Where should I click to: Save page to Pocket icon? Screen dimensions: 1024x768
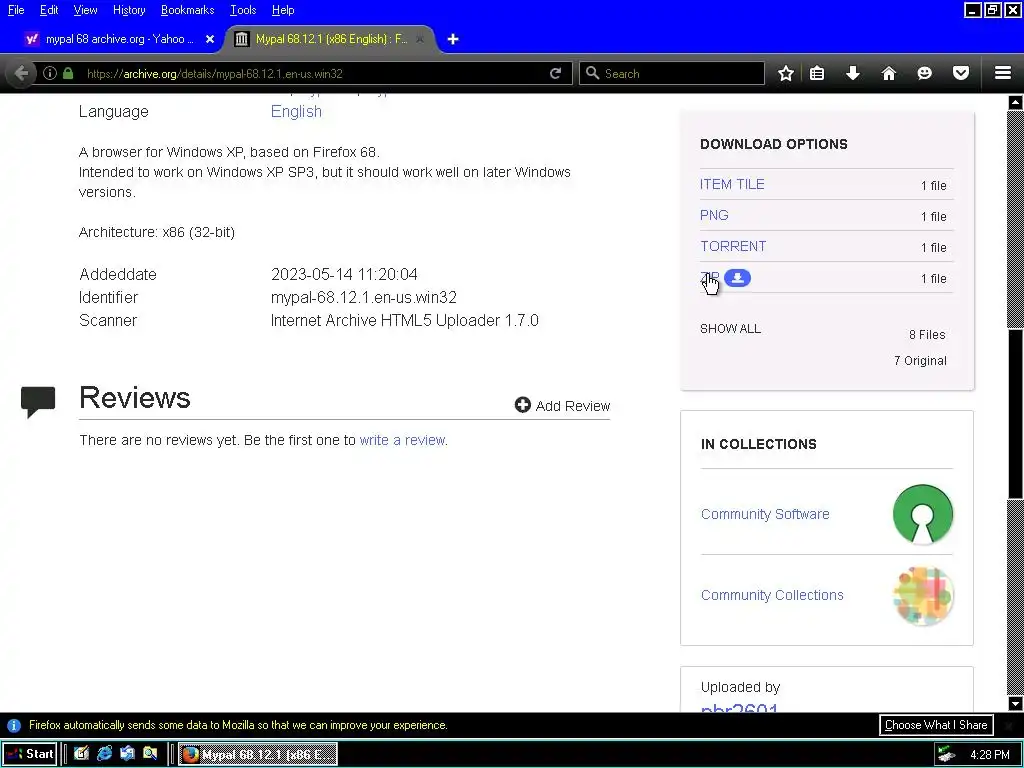[x=961, y=73]
